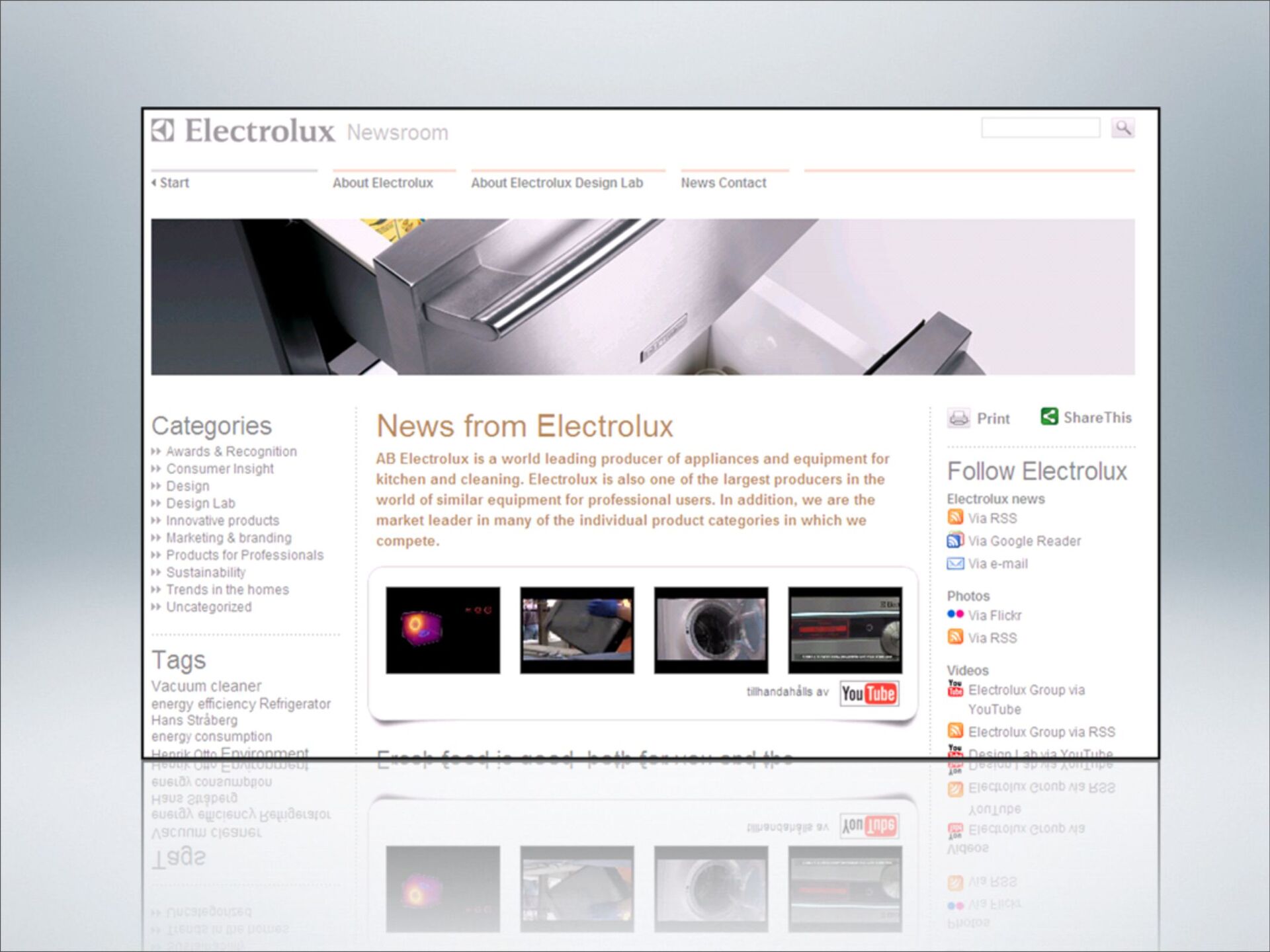1270x952 pixels.
Task: Play the oven display video thumbnail
Action: pyautogui.click(x=845, y=630)
